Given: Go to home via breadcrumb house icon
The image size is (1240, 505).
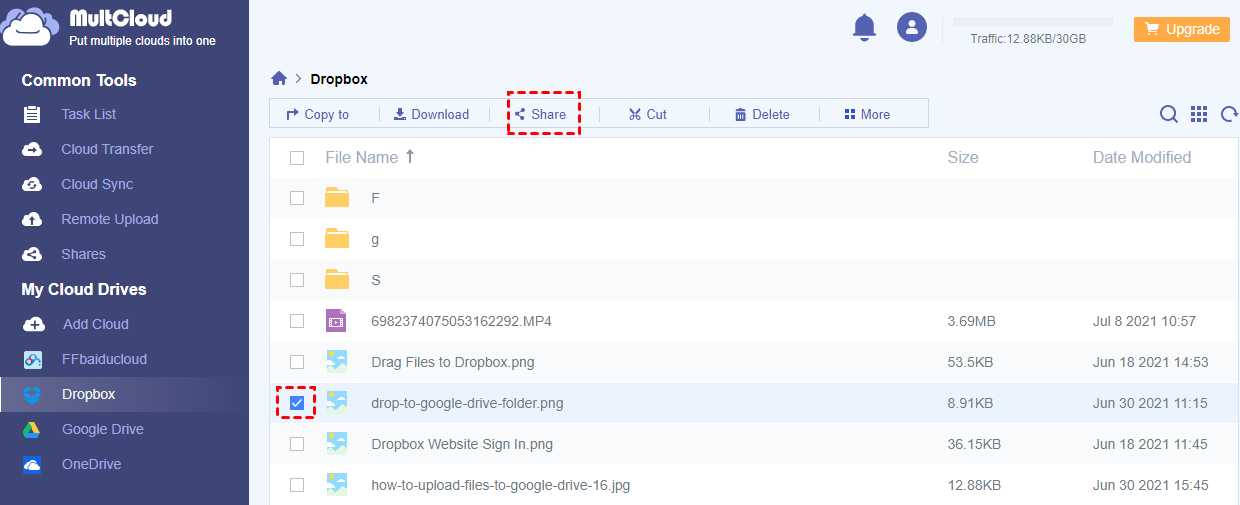Looking at the screenshot, I should [x=279, y=78].
